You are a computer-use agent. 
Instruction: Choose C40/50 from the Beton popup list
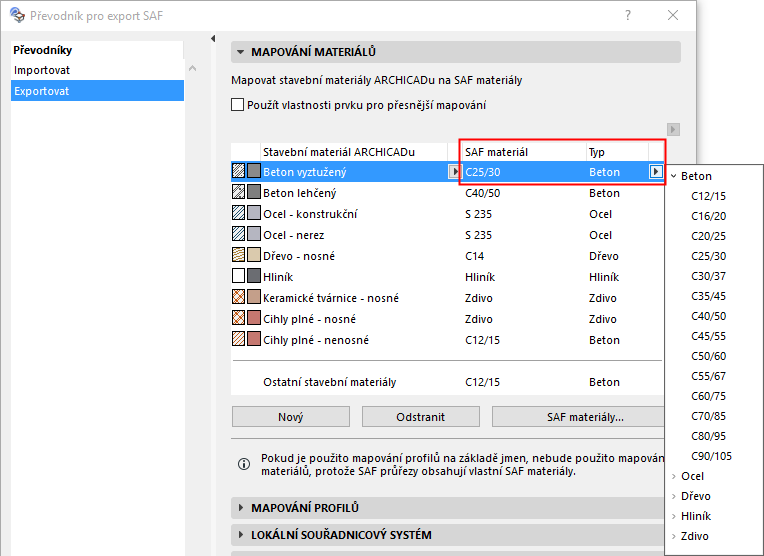tap(708, 316)
